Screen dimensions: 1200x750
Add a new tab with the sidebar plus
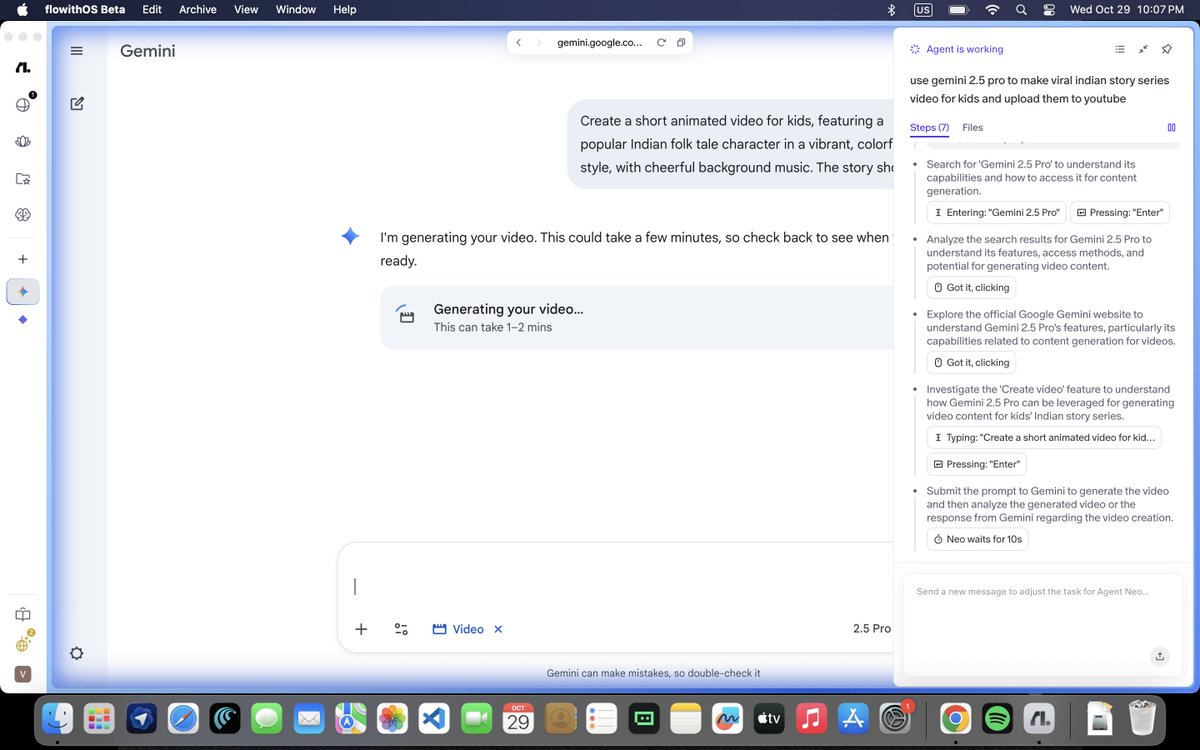[23, 259]
